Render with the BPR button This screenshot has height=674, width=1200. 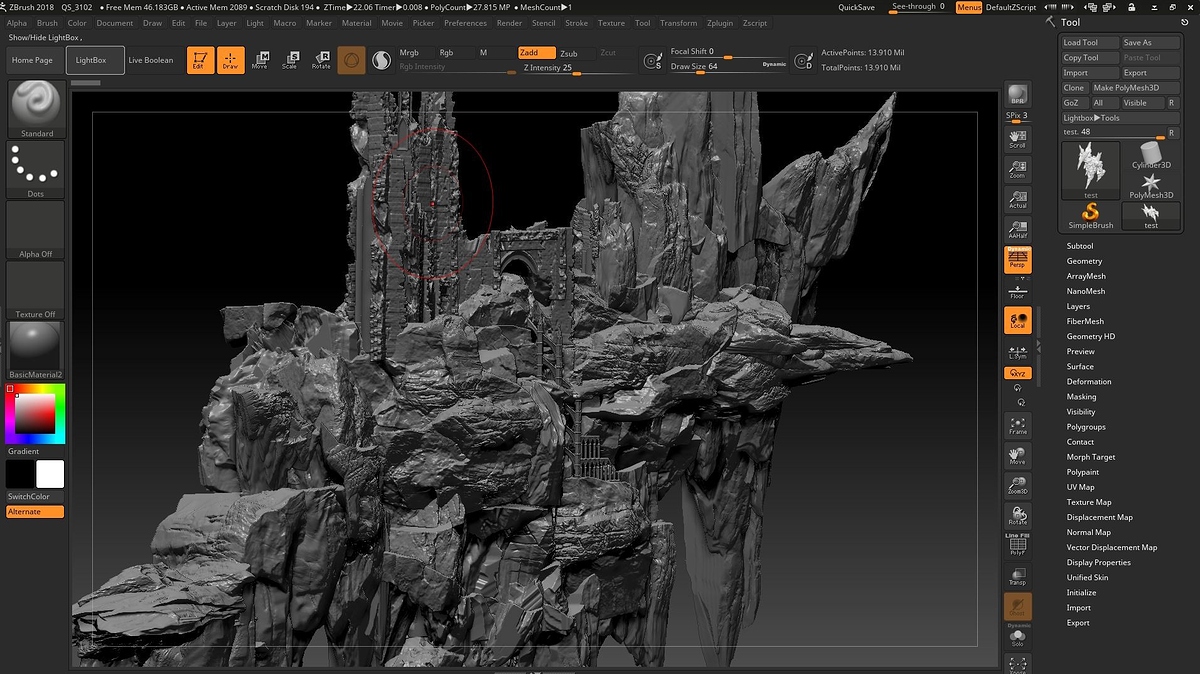1018,94
